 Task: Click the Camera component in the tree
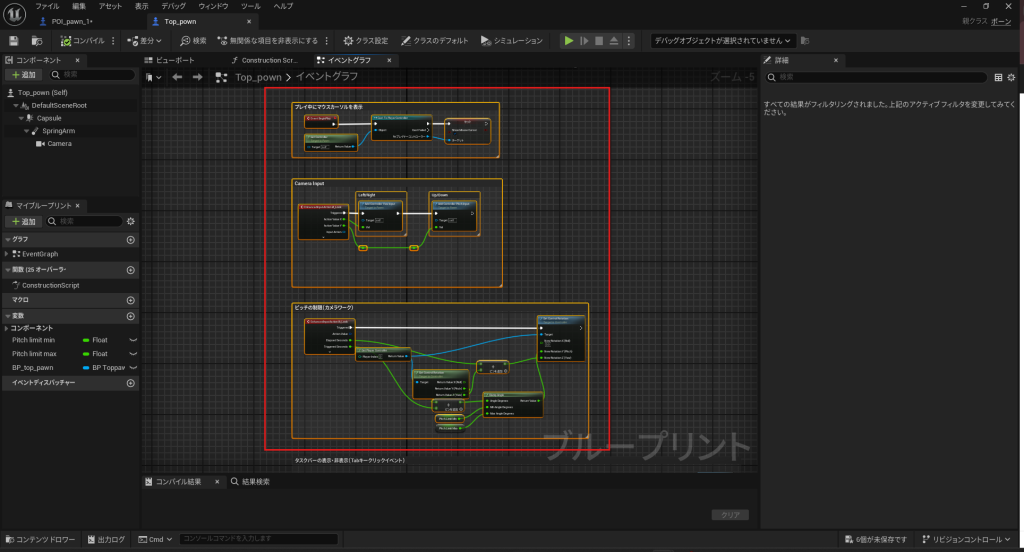click(x=59, y=143)
